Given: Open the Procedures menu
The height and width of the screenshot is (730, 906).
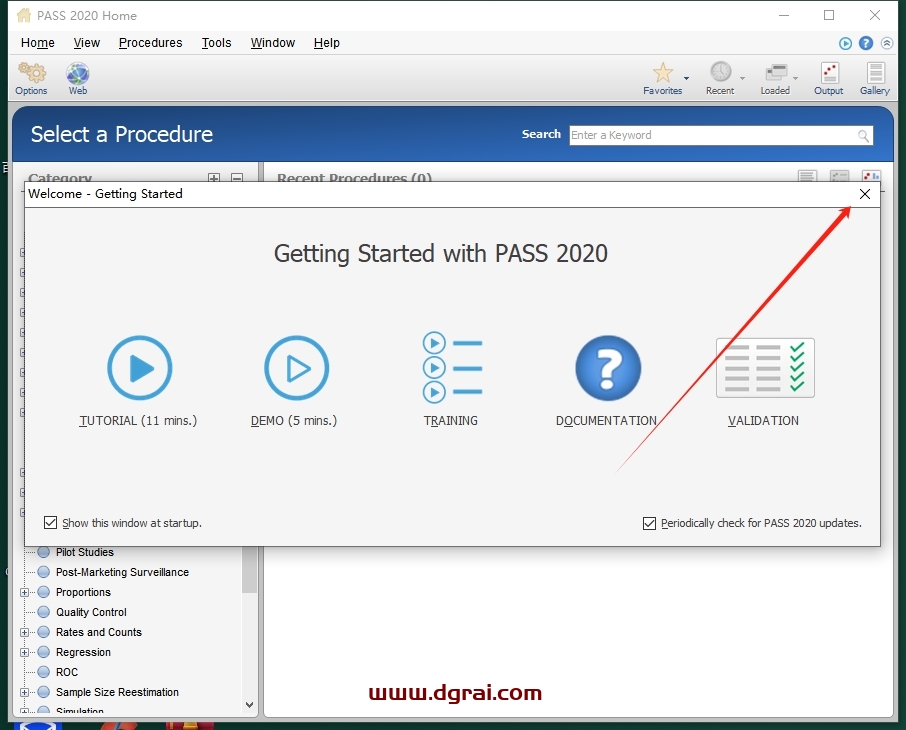Looking at the screenshot, I should tap(150, 43).
